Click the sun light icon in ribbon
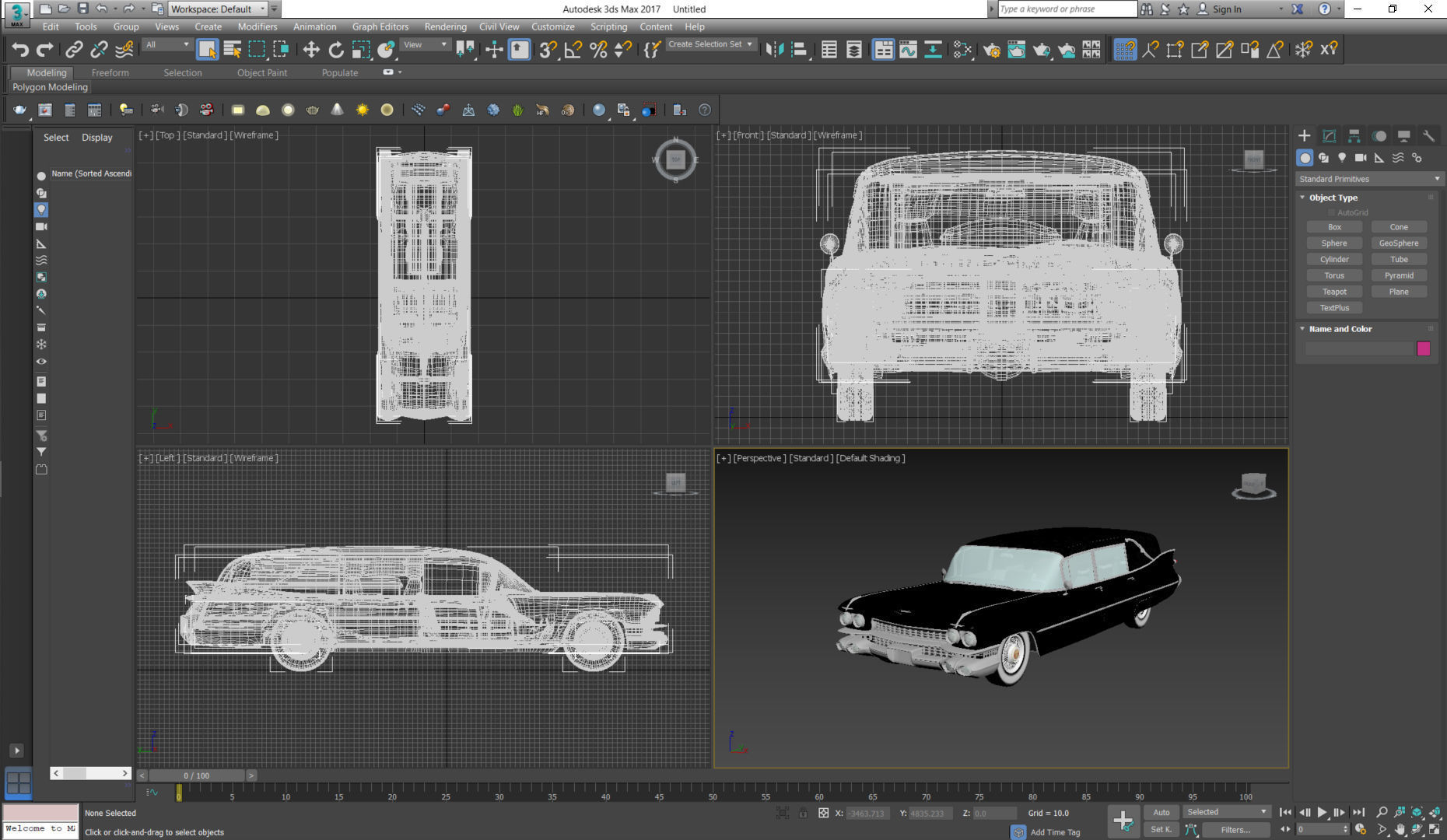This screenshot has height=840, width=1447. pyautogui.click(x=363, y=110)
